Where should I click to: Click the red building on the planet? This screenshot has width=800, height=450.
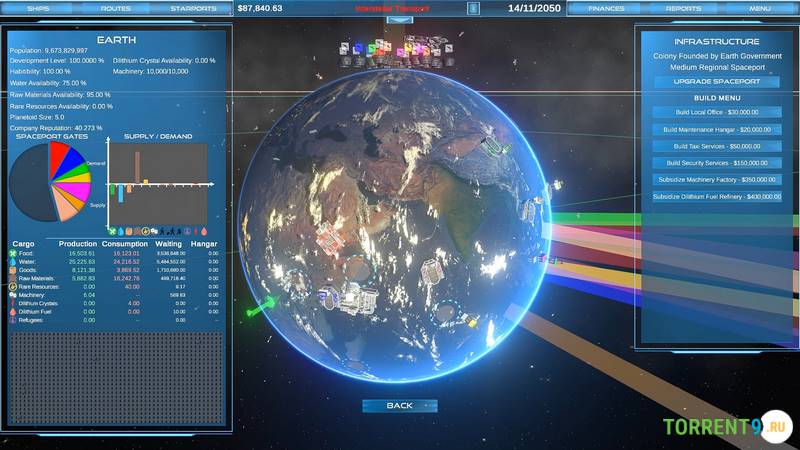coord(328,237)
